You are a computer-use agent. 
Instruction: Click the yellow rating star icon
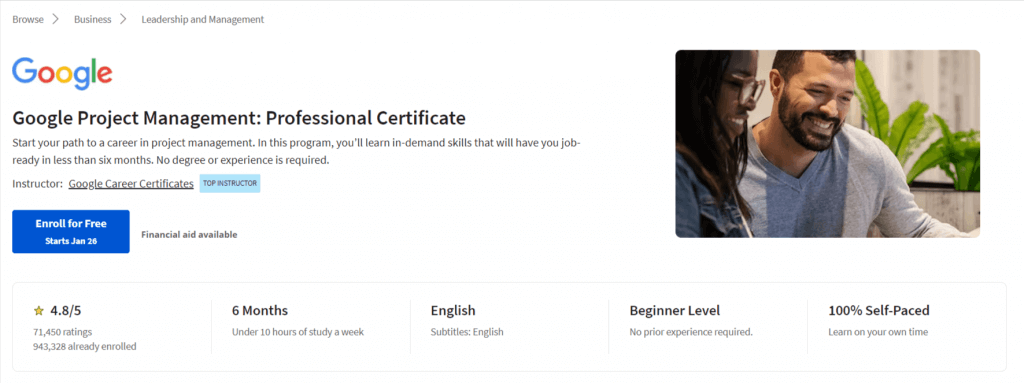(x=39, y=310)
